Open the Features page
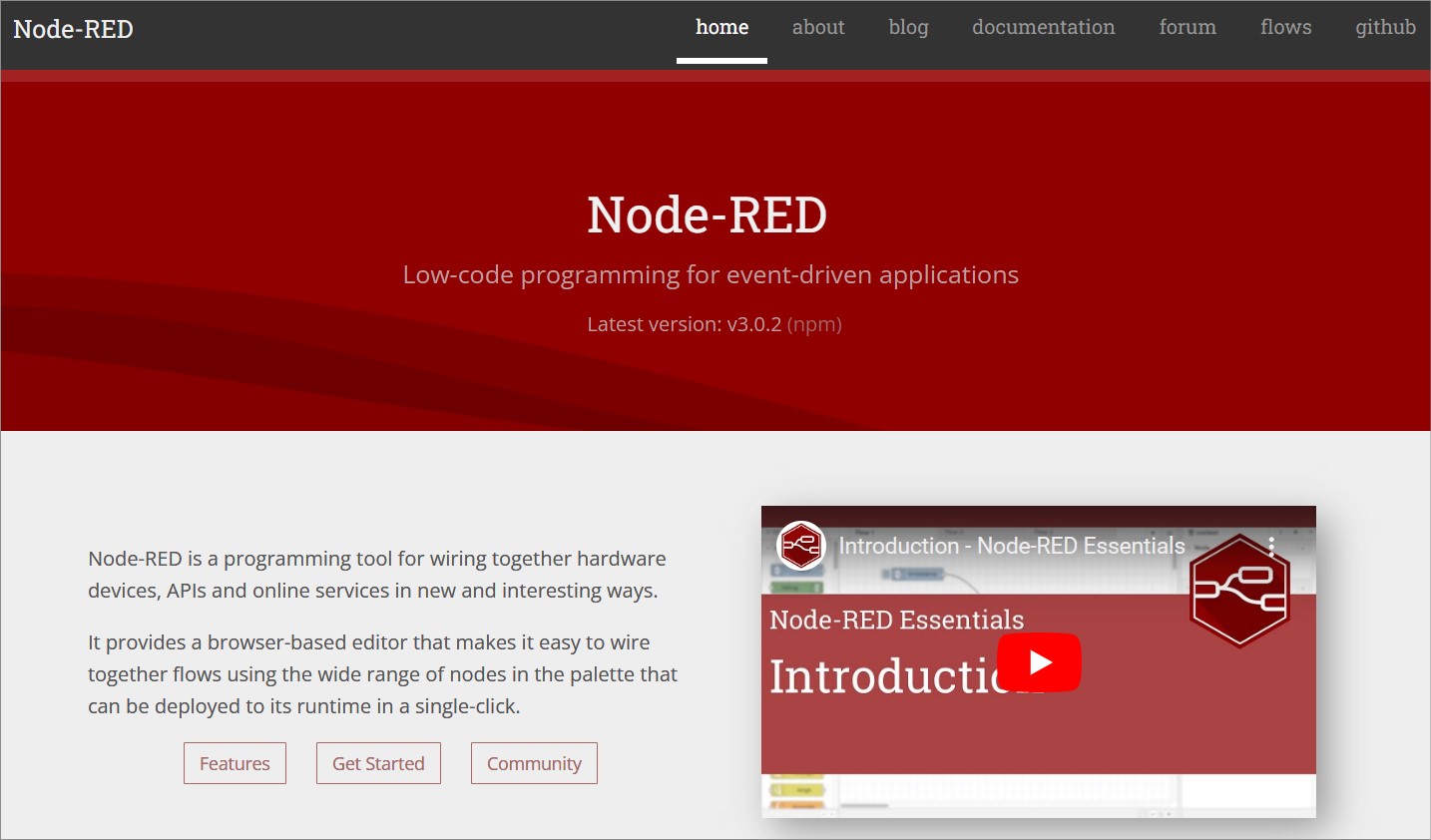 235,762
